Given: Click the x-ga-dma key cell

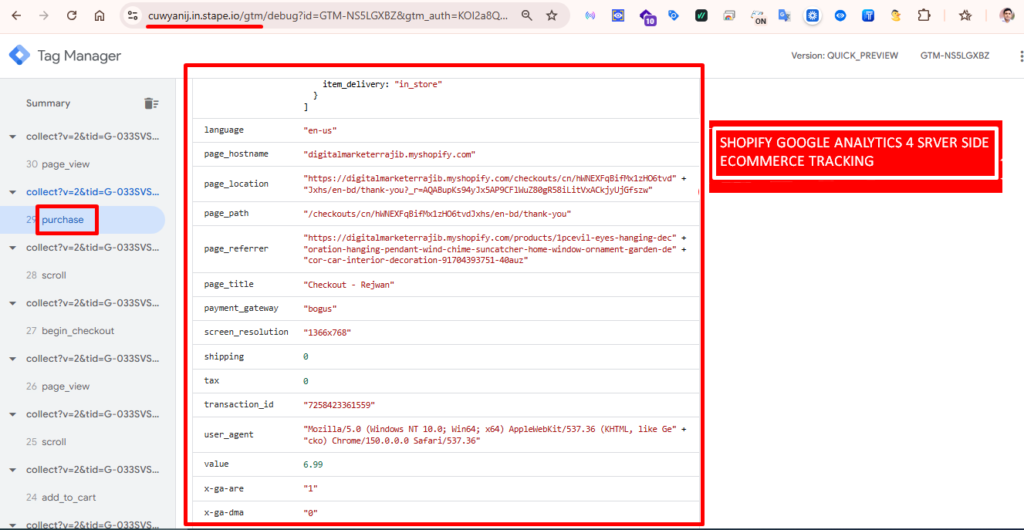Looking at the screenshot, I should (223, 512).
